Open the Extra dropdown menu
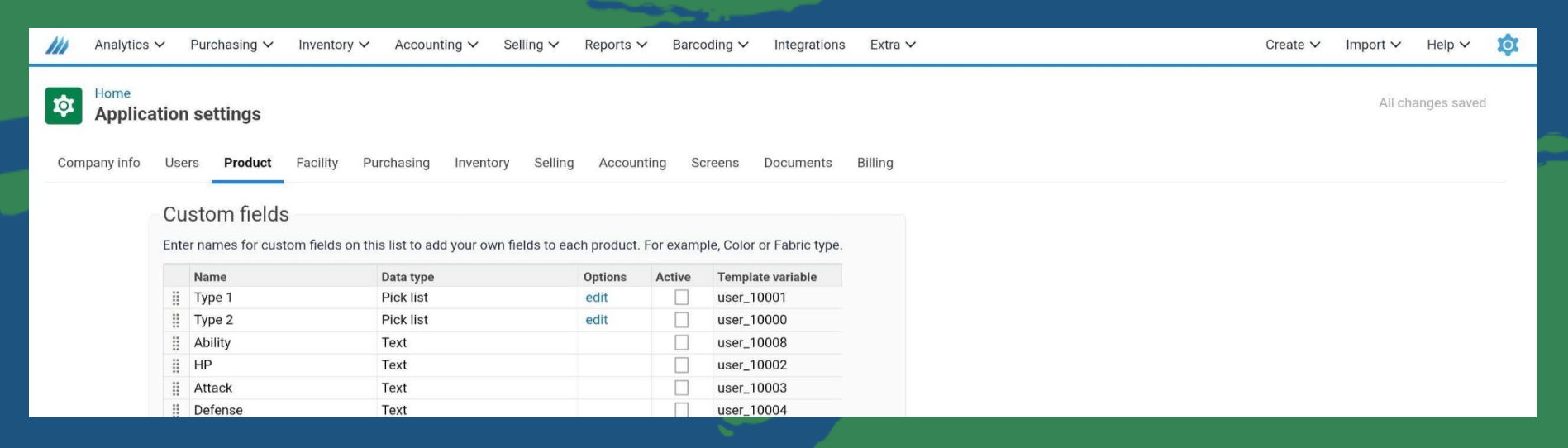The height and width of the screenshot is (448, 1568). pos(893,45)
